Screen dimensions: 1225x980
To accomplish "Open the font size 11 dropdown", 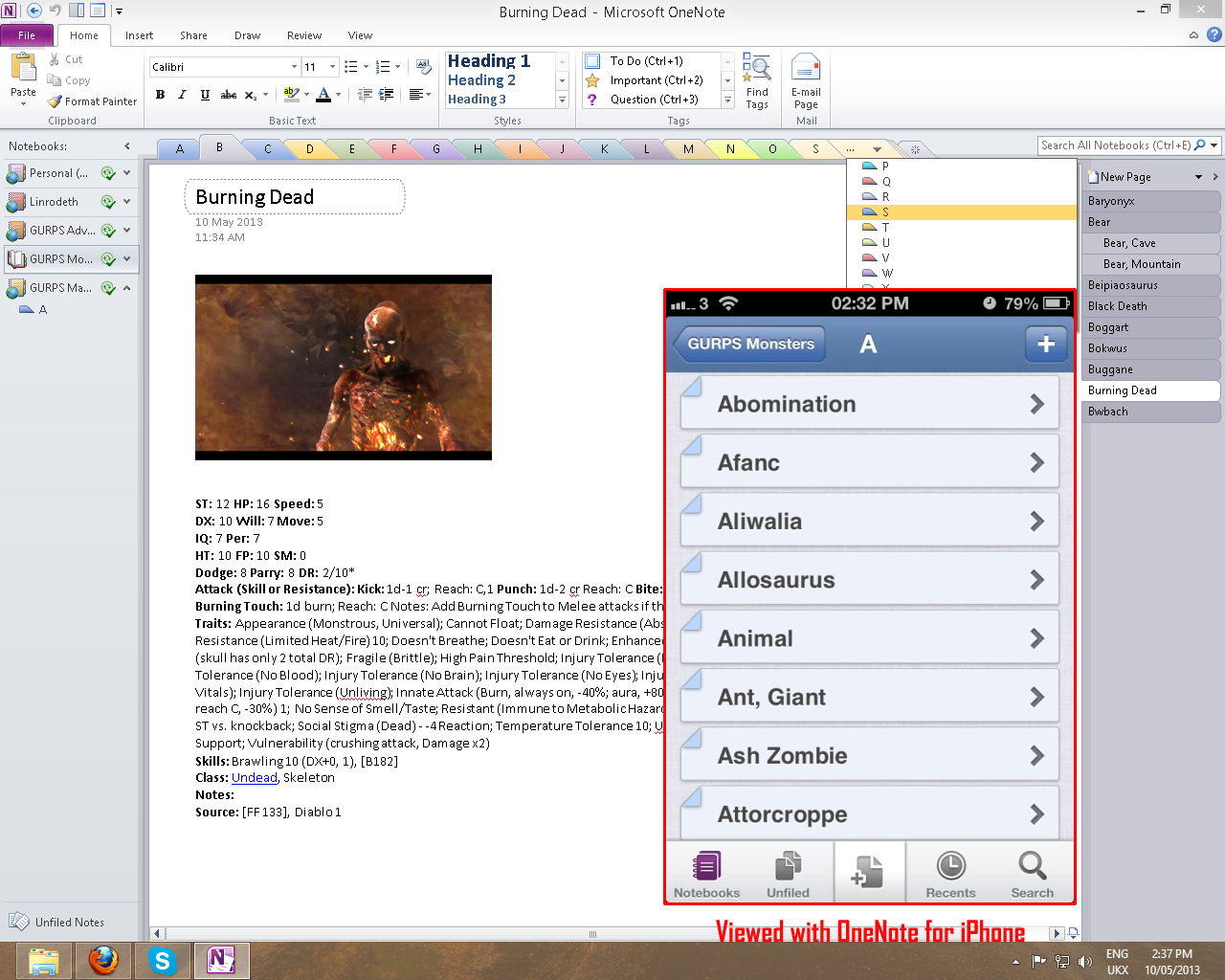I will 332,67.
